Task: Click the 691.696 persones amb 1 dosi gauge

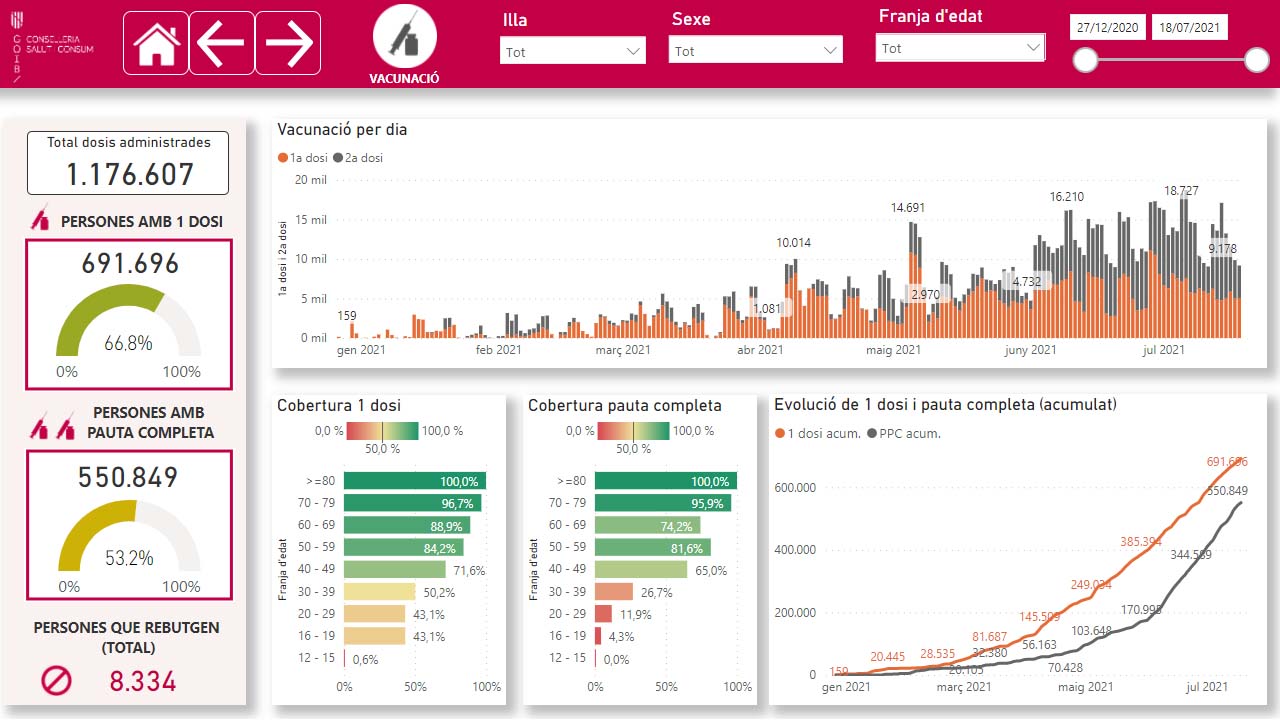Action: point(128,315)
